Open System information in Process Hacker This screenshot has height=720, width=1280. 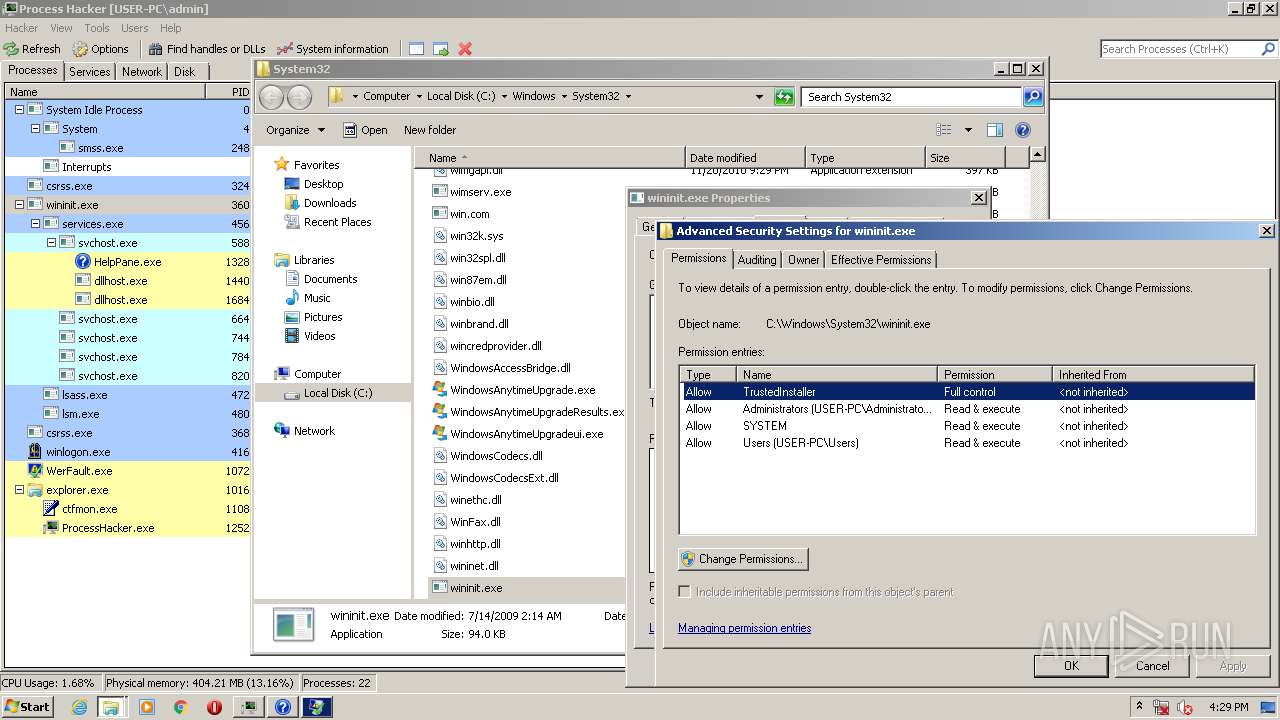coord(333,48)
